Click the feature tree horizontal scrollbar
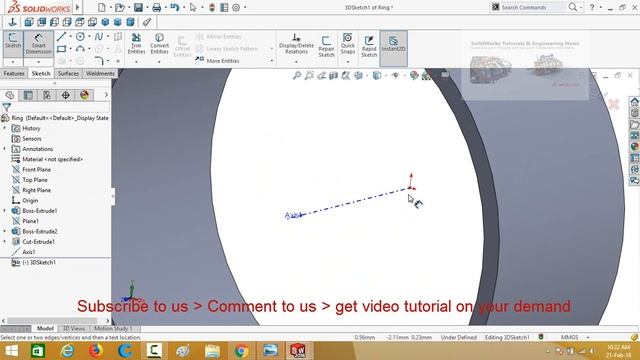The image size is (640, 360). (x=52, y=321)
